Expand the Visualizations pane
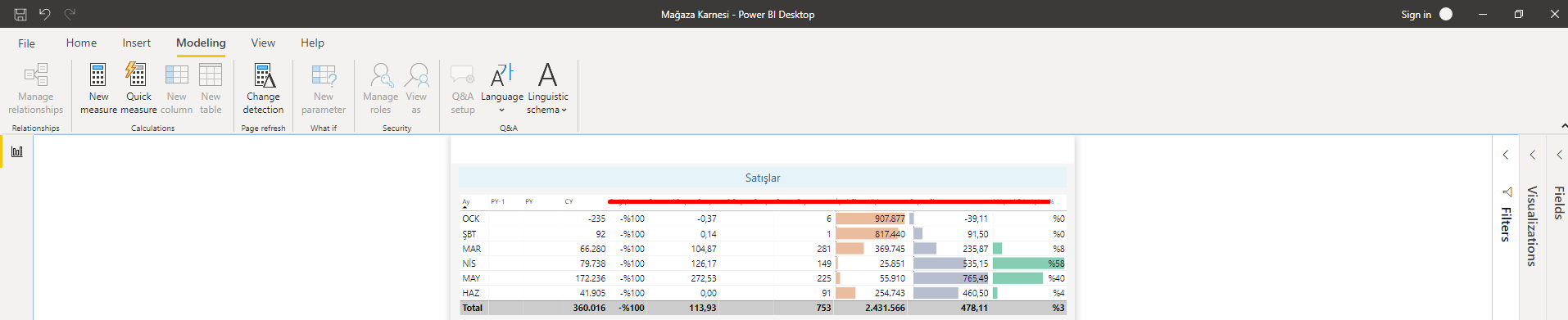The width and height of the screenshot is (1568, 320). tap(1532, 155)
